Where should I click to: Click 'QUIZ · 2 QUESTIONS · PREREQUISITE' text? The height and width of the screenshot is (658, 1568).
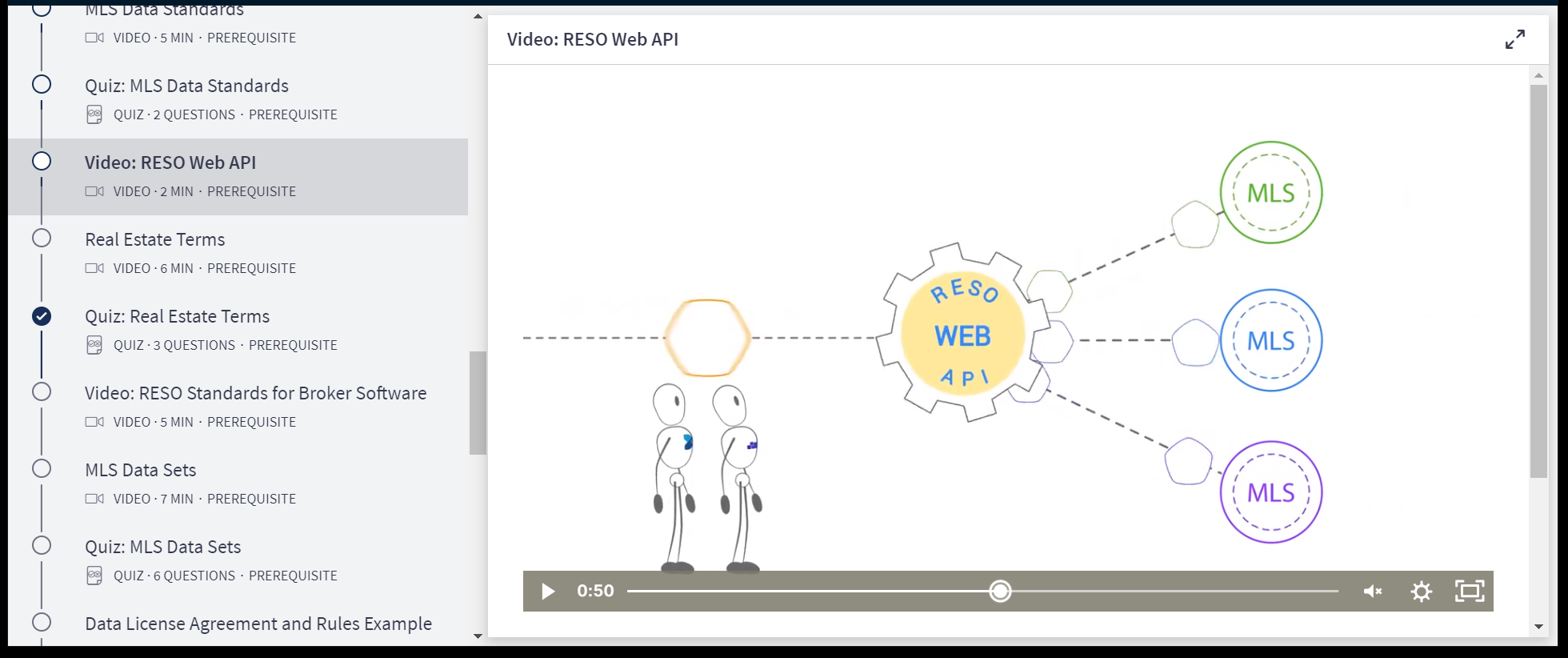(226, 114)
